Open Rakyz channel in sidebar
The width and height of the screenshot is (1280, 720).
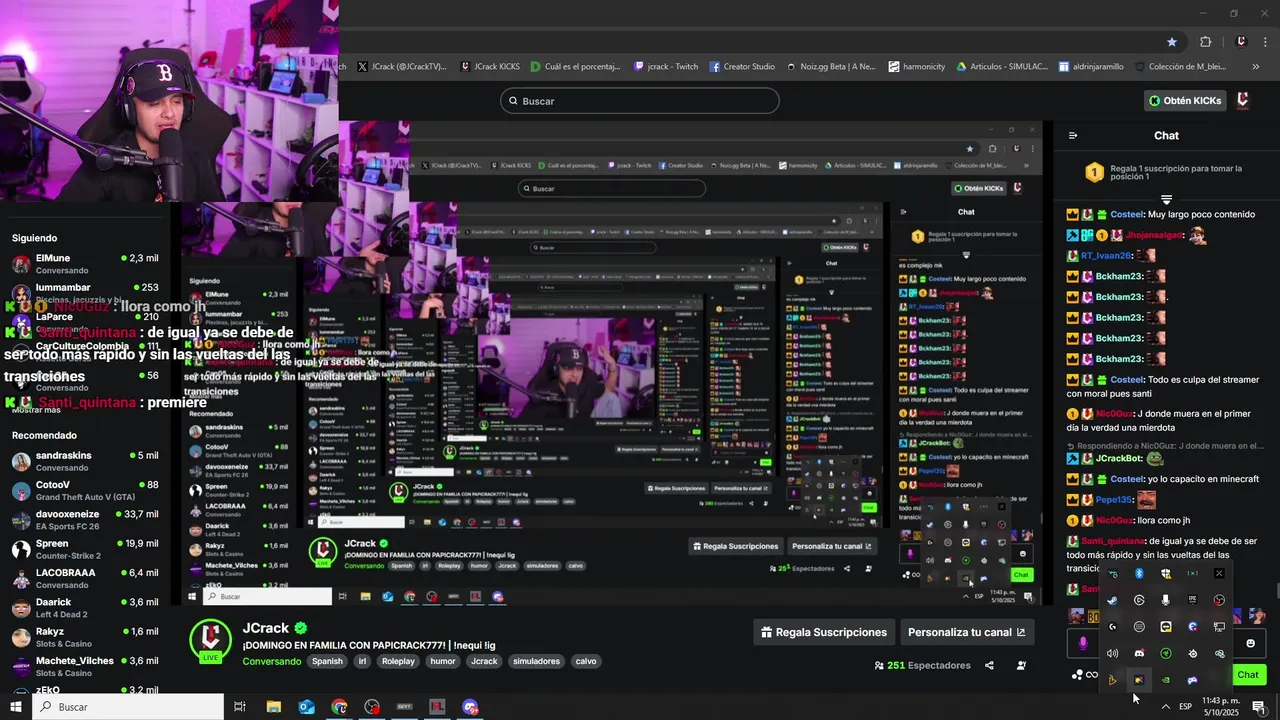pos(85,637)
